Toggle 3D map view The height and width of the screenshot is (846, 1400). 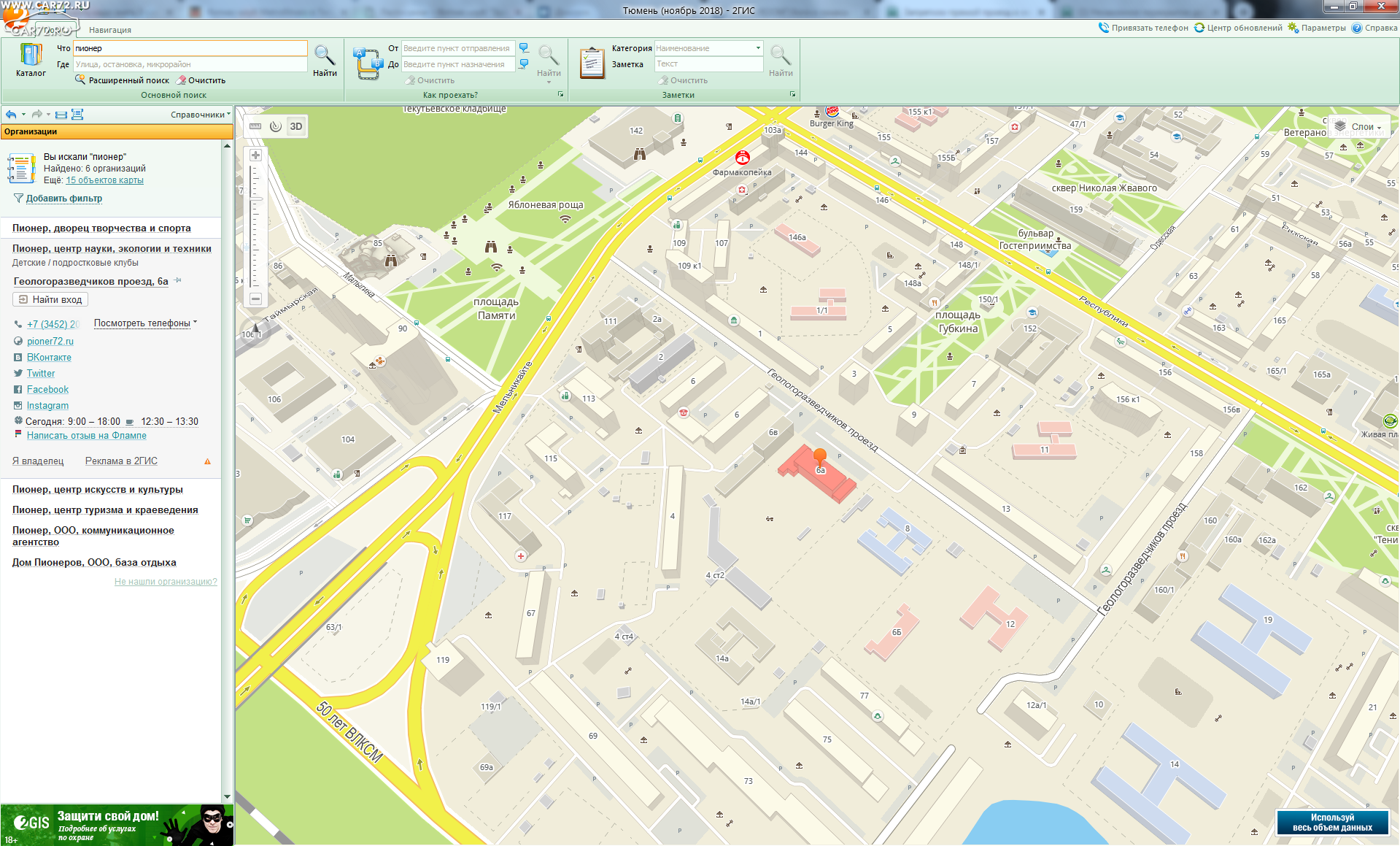[x=296, y=126]
